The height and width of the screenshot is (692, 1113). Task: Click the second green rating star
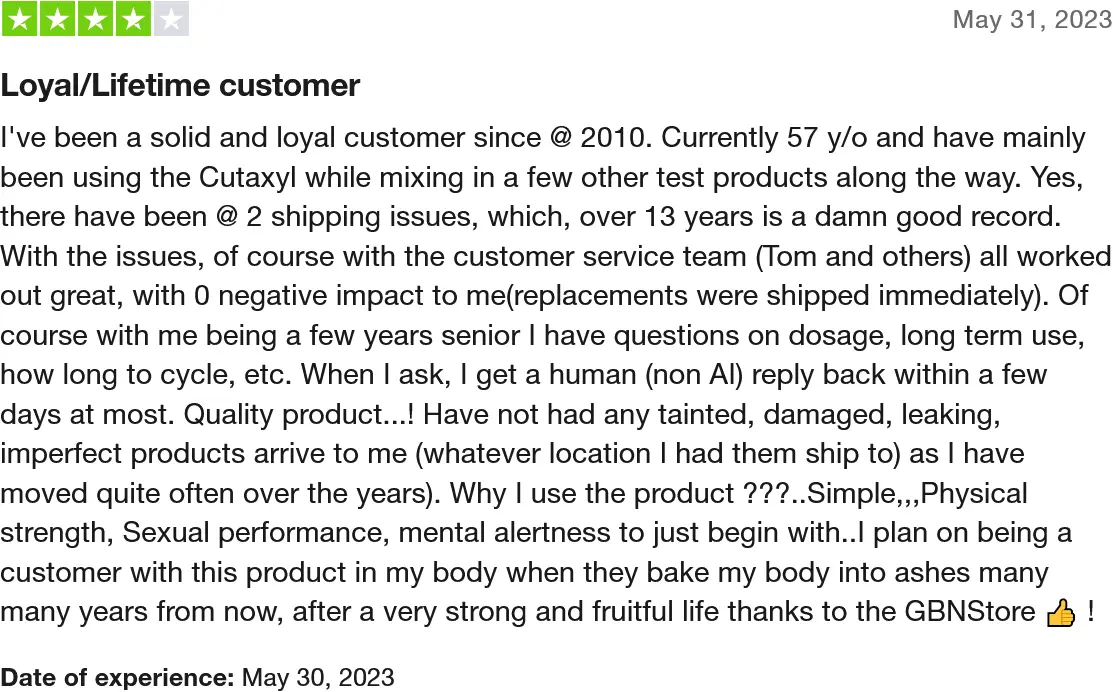point(57,19)
